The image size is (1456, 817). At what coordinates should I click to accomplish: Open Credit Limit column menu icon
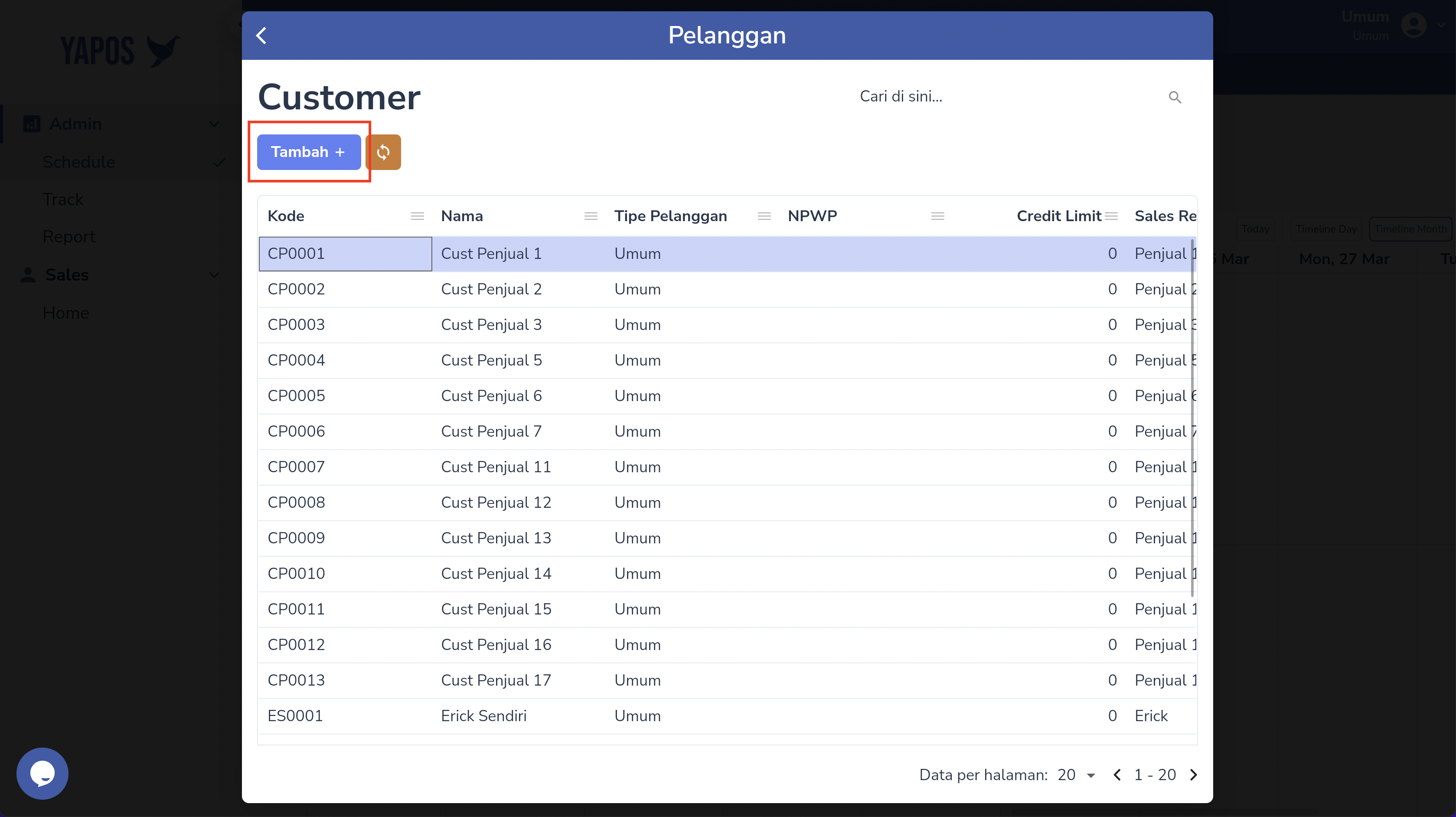pos(1111,216)
